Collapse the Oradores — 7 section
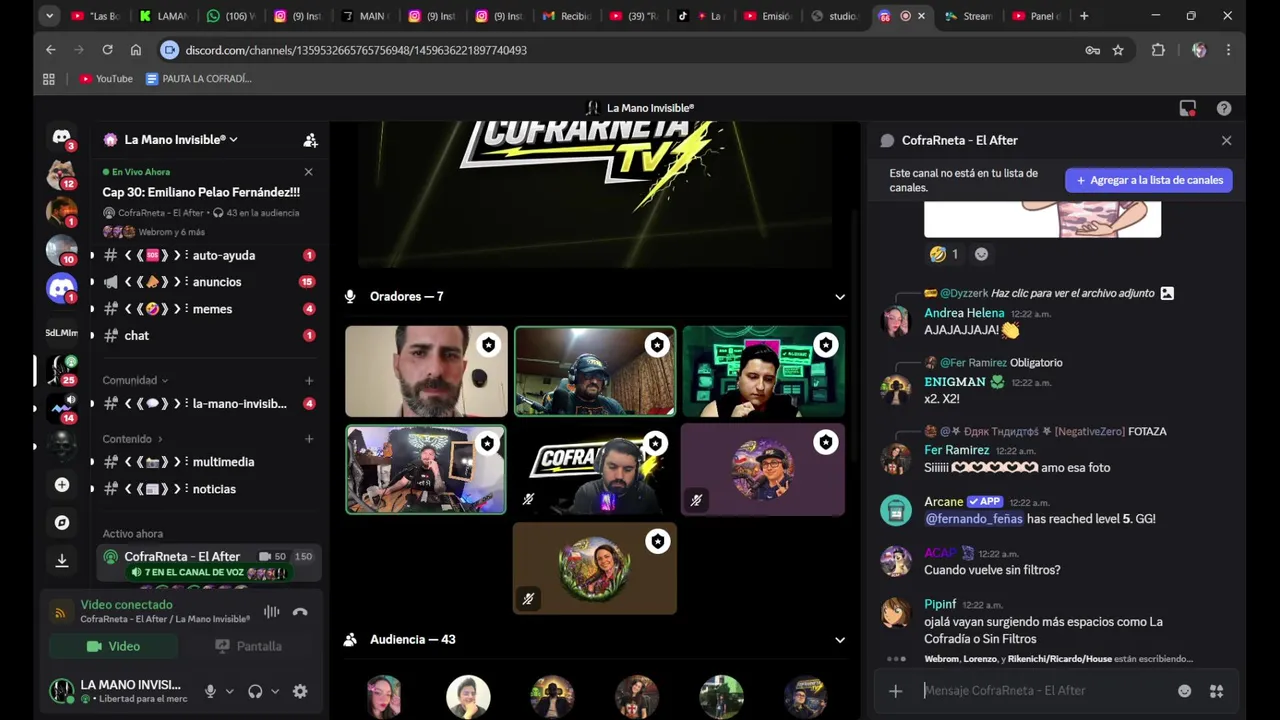The image size is (1280, 720). [x=840, y=297]
